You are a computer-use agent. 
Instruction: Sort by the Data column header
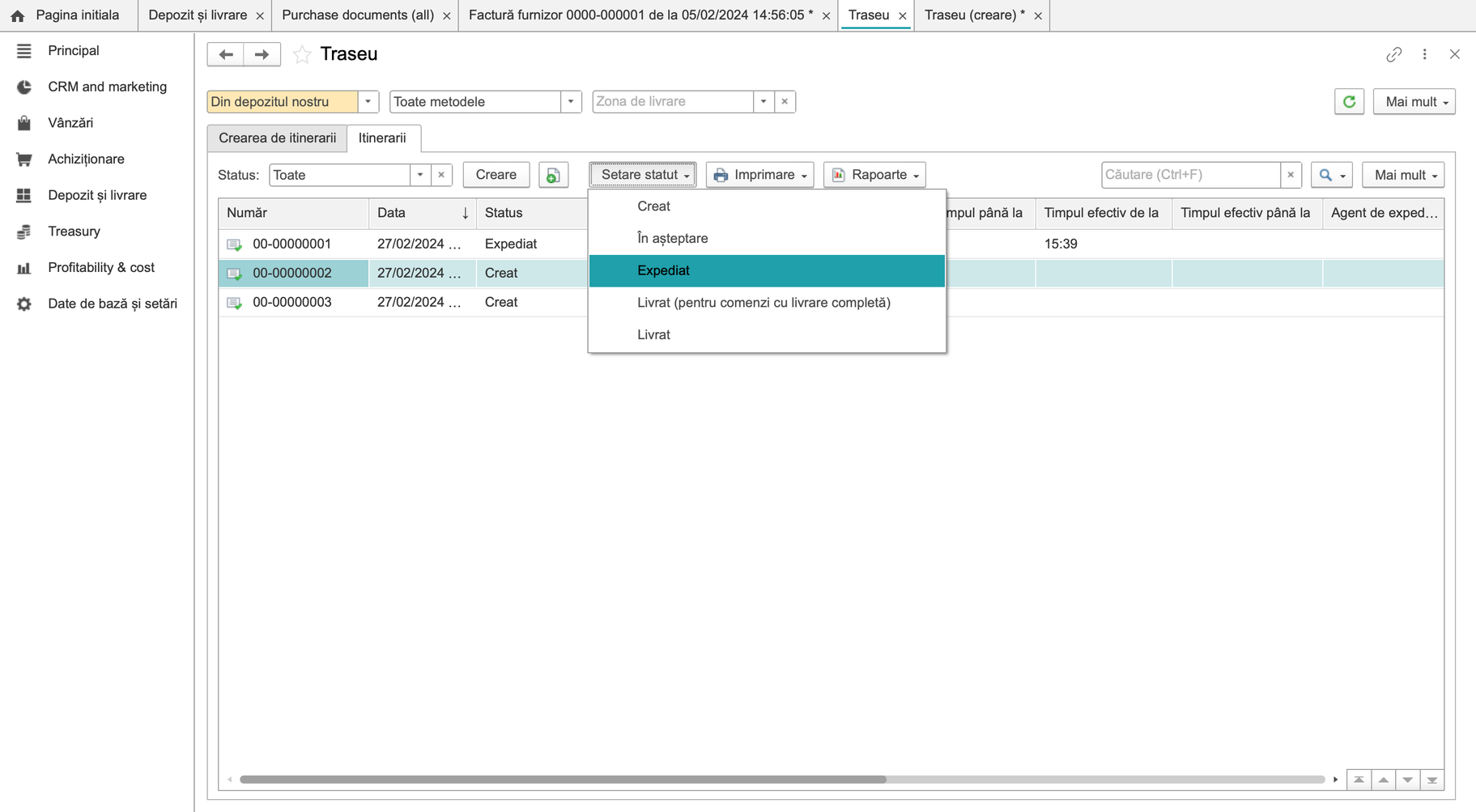(x=423, y=213)
